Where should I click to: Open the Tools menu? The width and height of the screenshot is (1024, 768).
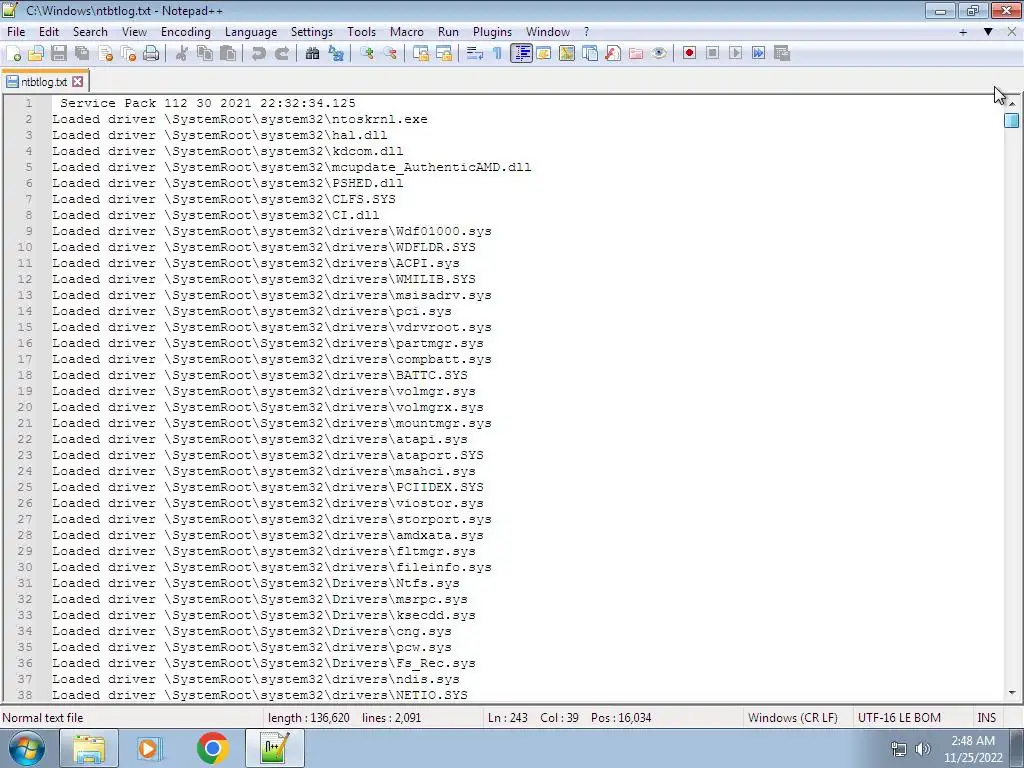tap(361, 32)
